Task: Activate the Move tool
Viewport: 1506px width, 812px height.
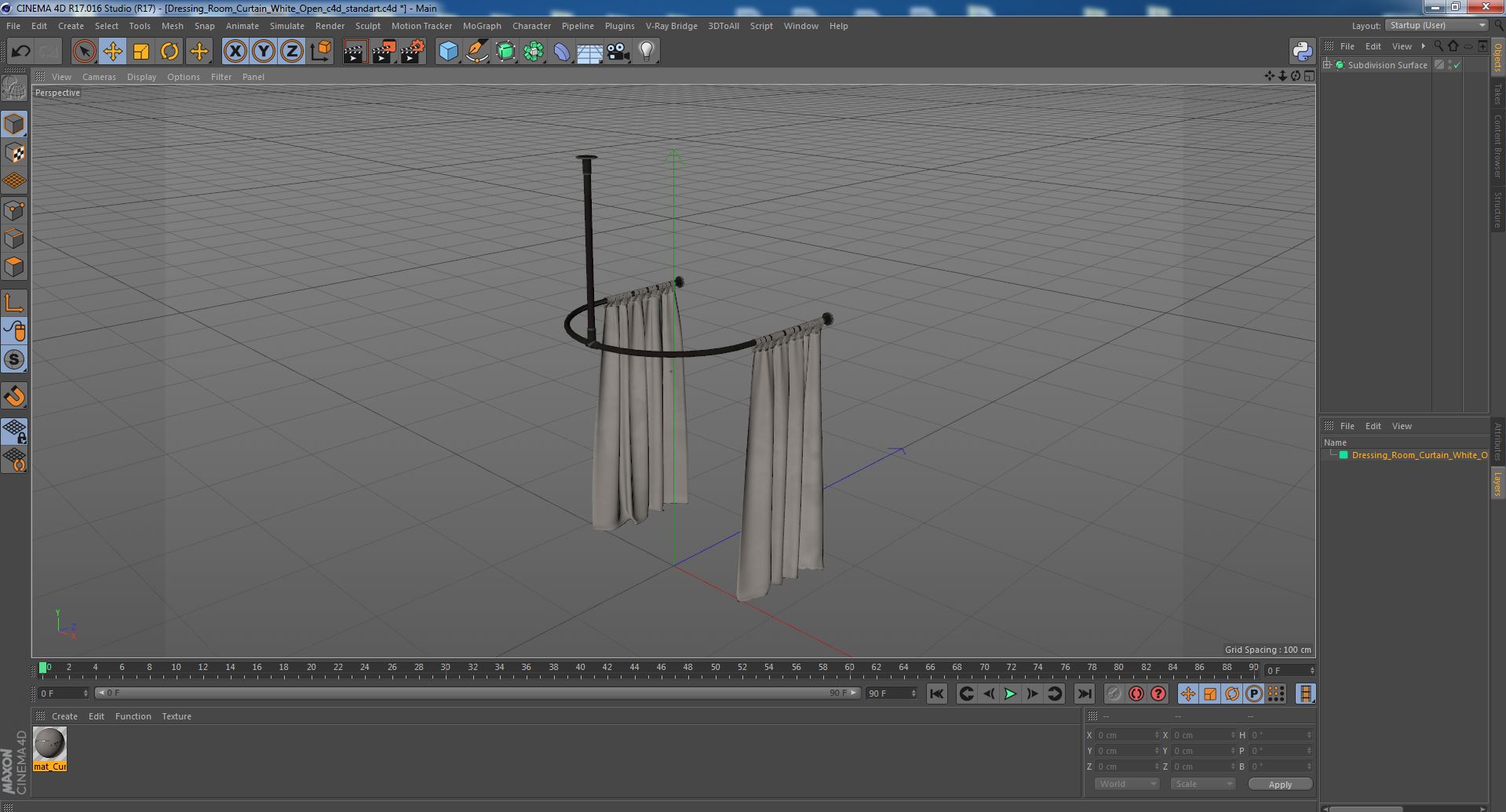Action: coord(112,52)
